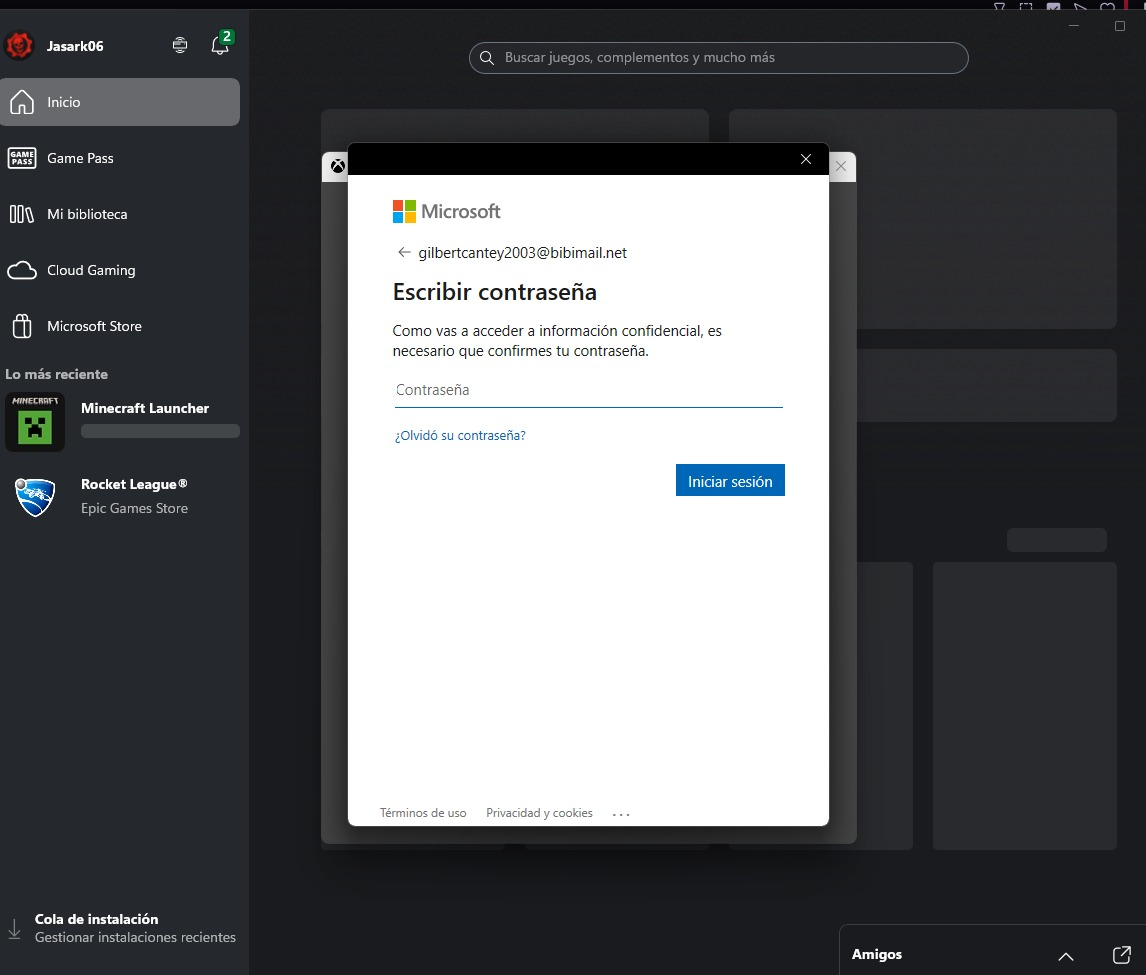Viewport: 1146px width, 975px height.
Task: Open Microsoft Store in the sidebar
Action: pyautogui.click(x=120, y=326)
